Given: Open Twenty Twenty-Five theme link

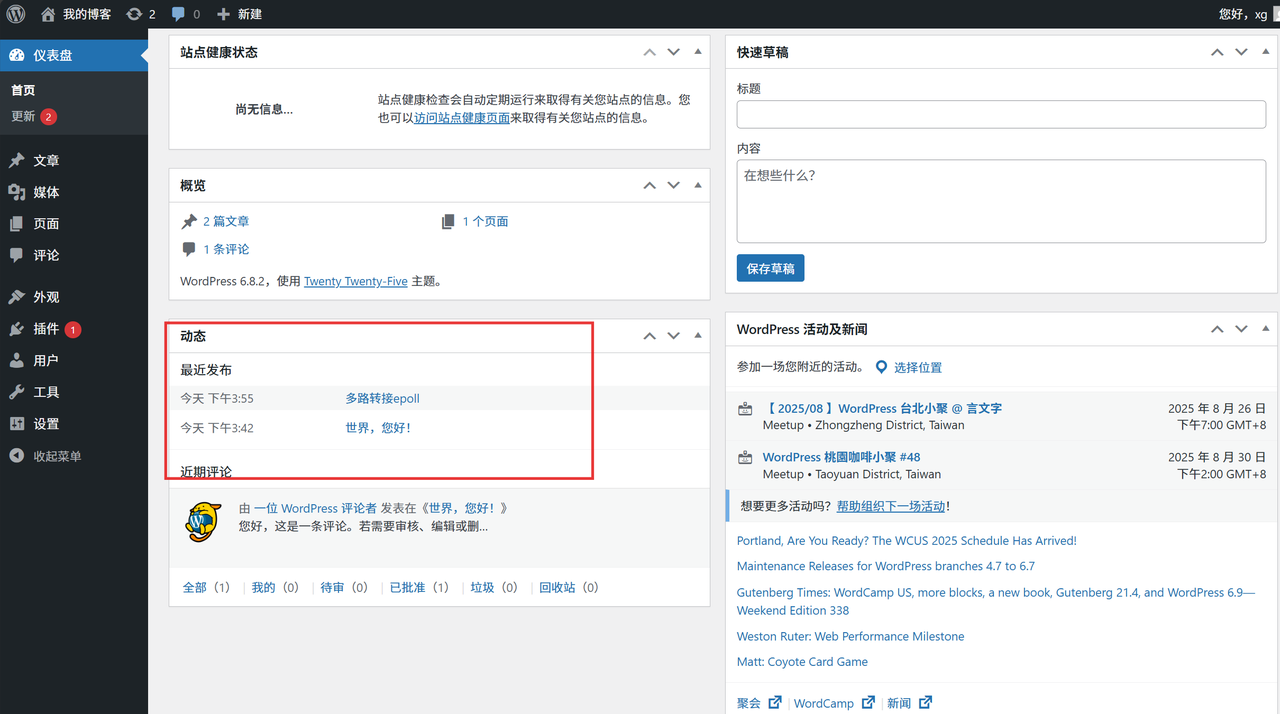Looking at the screenshot, I should point(356,282).
